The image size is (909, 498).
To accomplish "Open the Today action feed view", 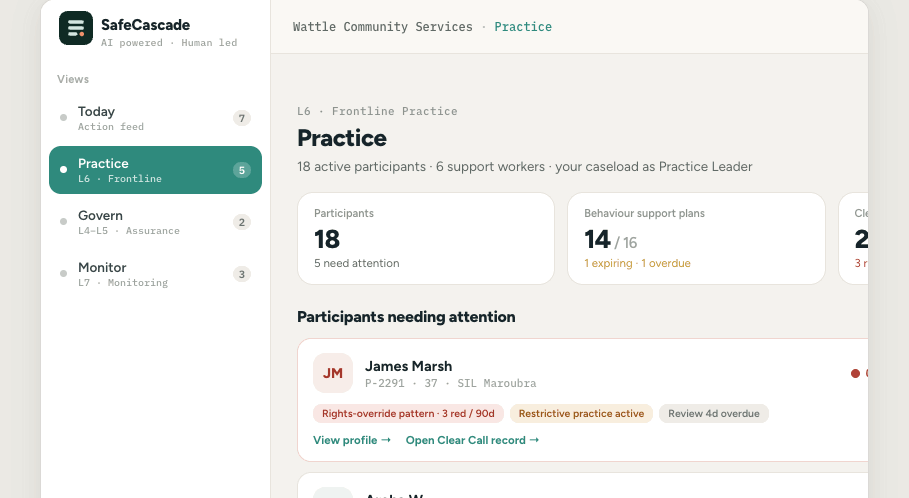I will (x=155, y=118).
